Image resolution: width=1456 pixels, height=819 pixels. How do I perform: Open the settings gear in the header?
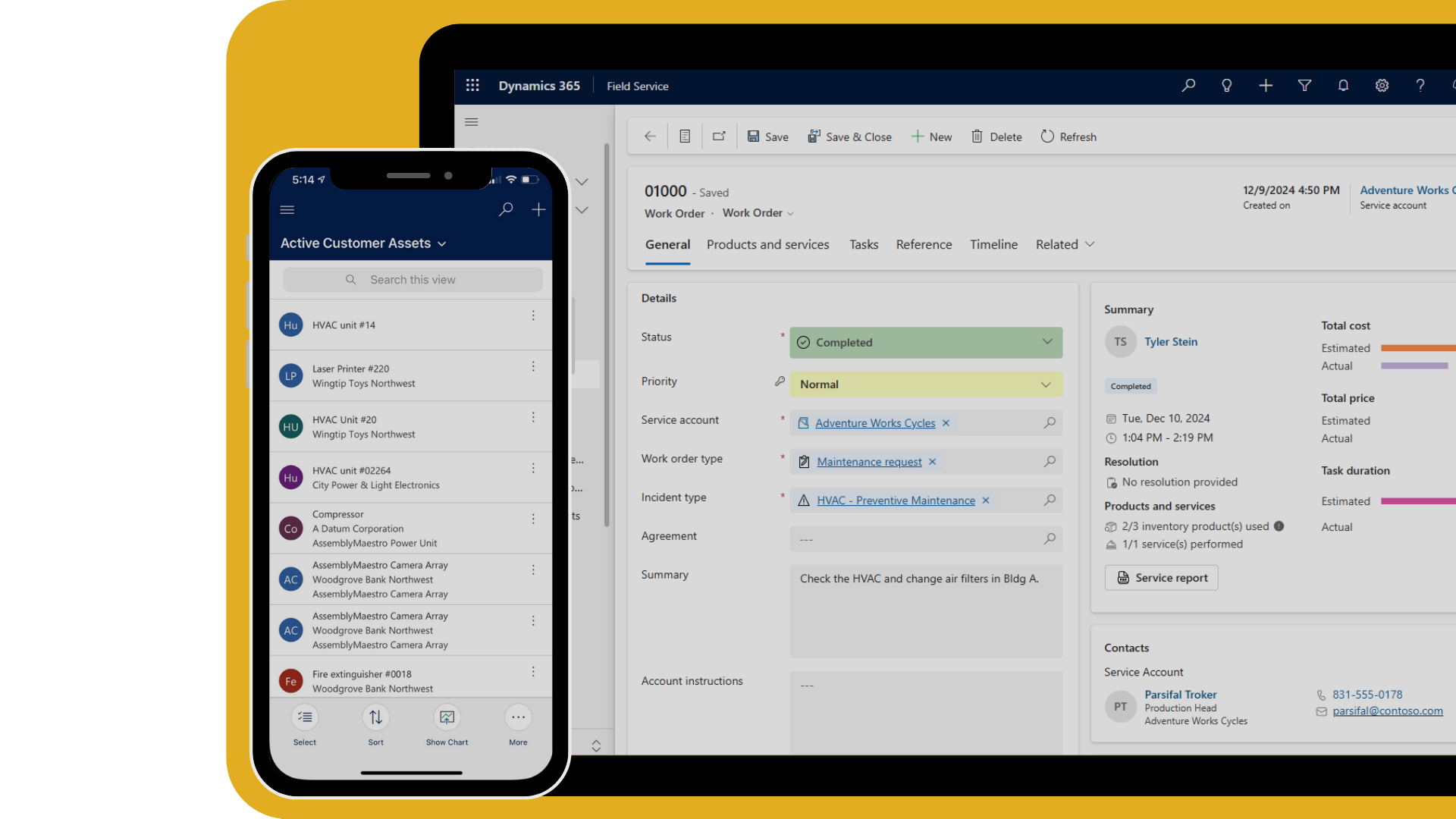[x=1382, y=86]
